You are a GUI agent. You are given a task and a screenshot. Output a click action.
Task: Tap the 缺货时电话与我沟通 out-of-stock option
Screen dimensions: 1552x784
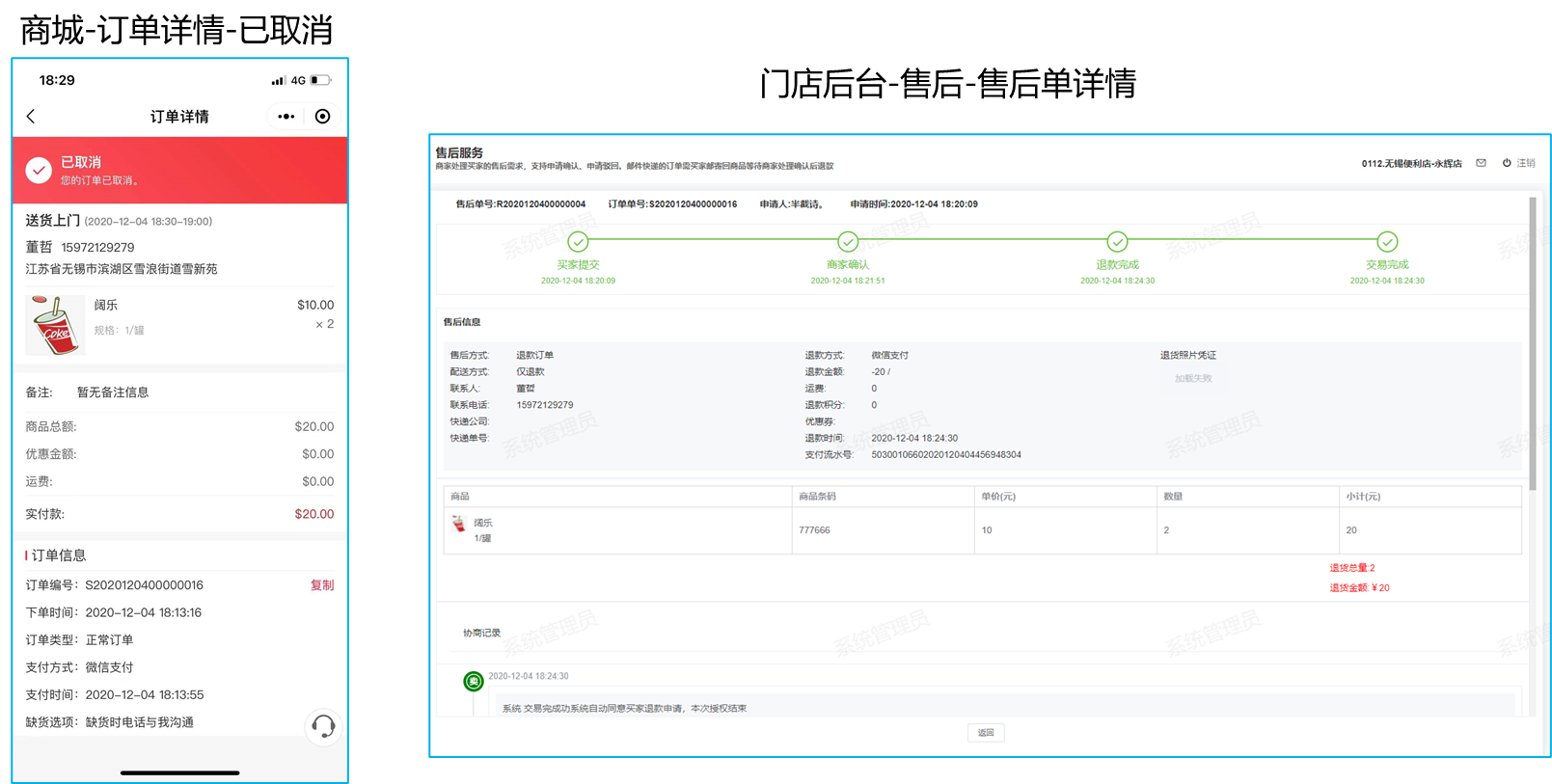(140, 722)
